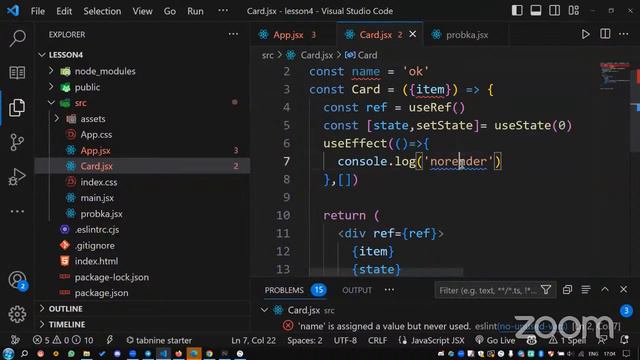Click errors and warnings status indicator
This screenshot has height=360, width=640.
tap(63, 340)
